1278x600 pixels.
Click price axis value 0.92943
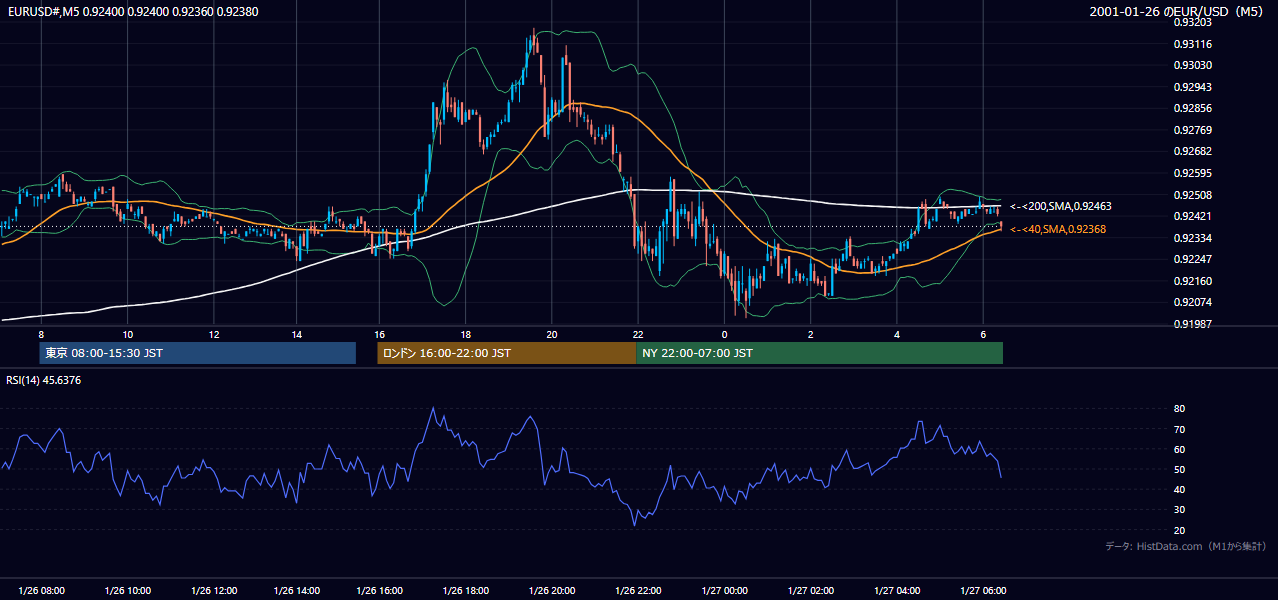[1193, 87]
